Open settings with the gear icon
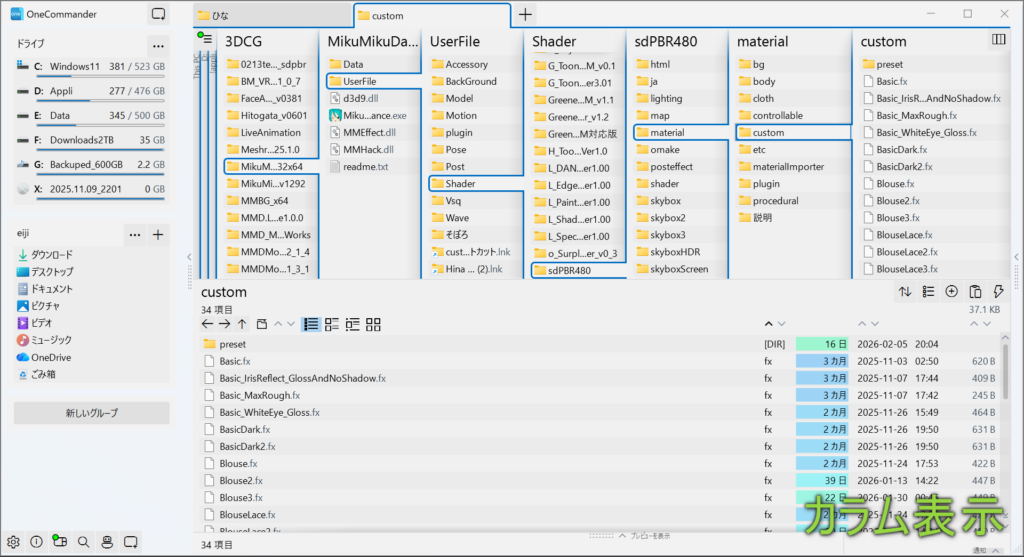Image resolution: width=1024 pixels, height=557 pixels. coord(14,542)
